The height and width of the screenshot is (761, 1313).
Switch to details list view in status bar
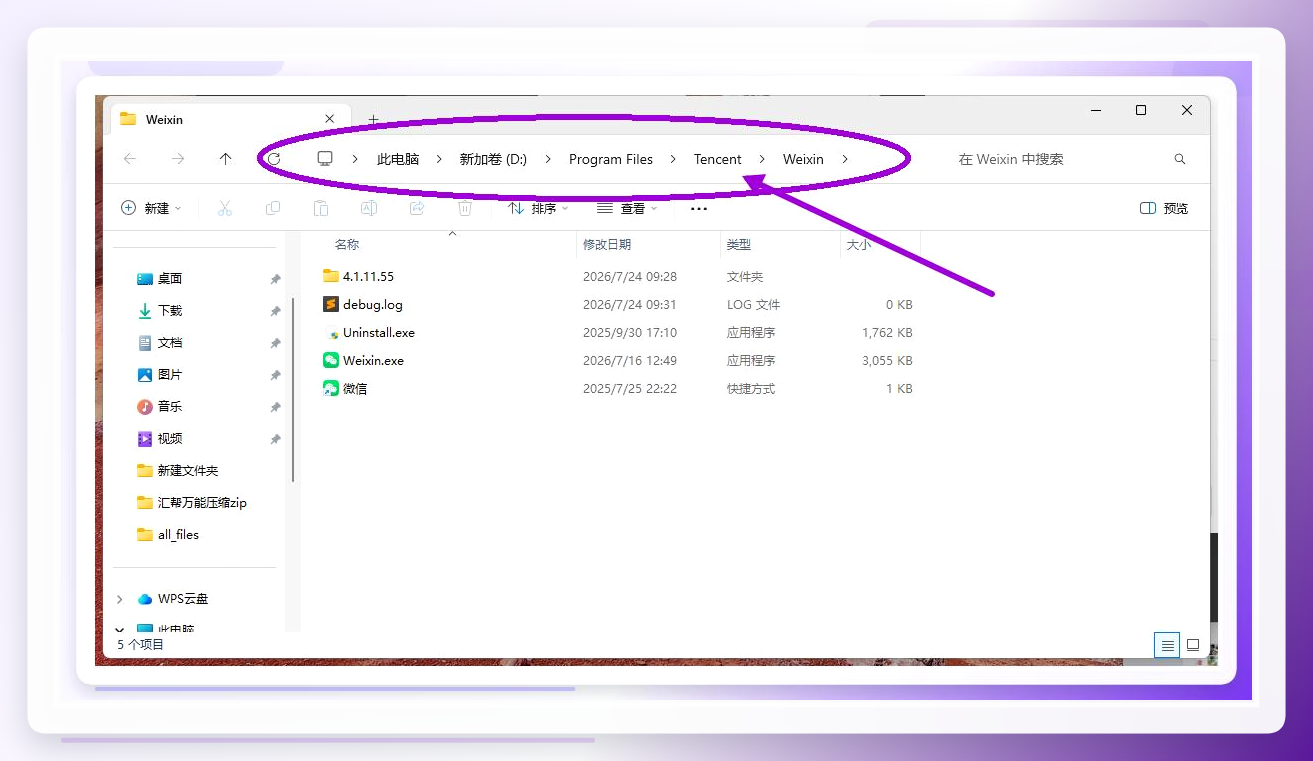tap(1167, 645)
